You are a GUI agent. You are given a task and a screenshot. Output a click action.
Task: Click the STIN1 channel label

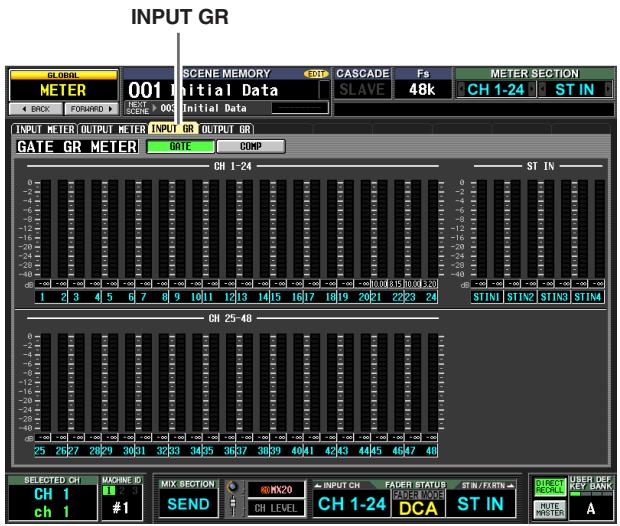point(486,297)
